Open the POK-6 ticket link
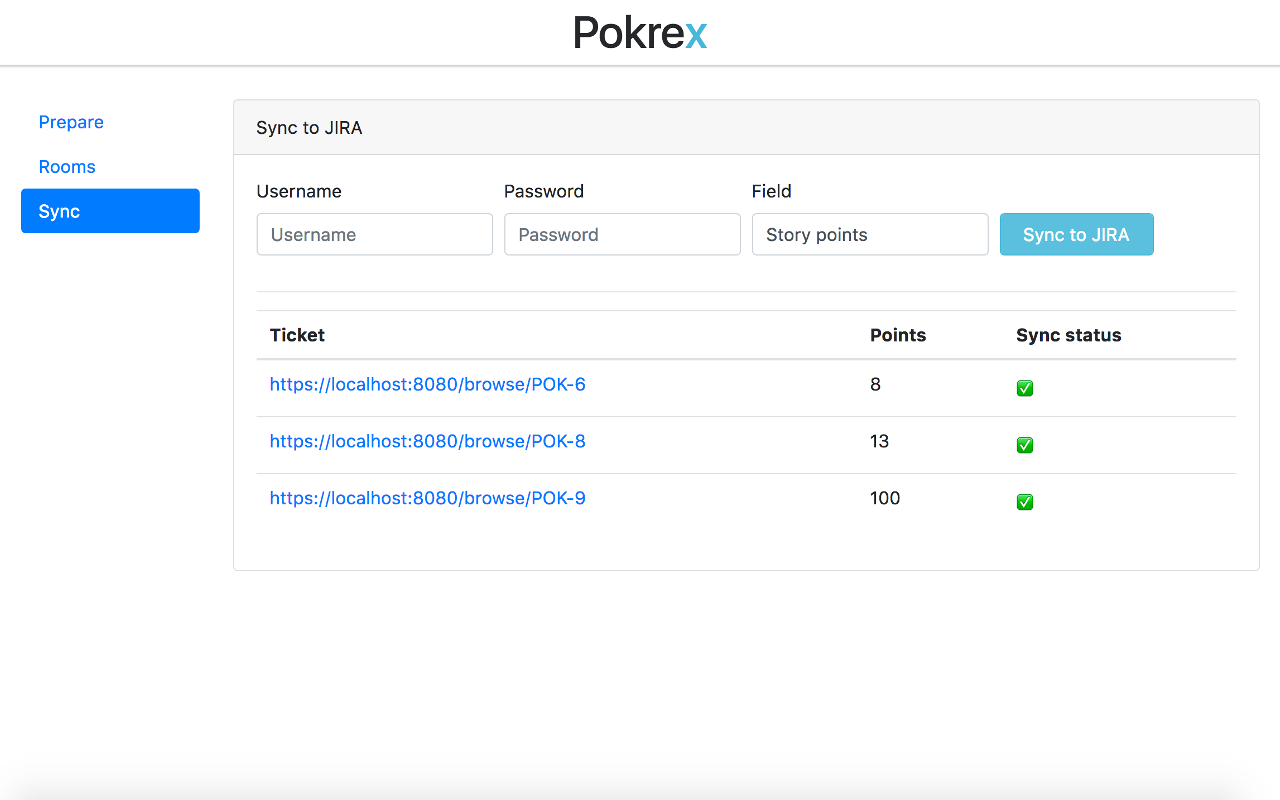 (427, 384)
